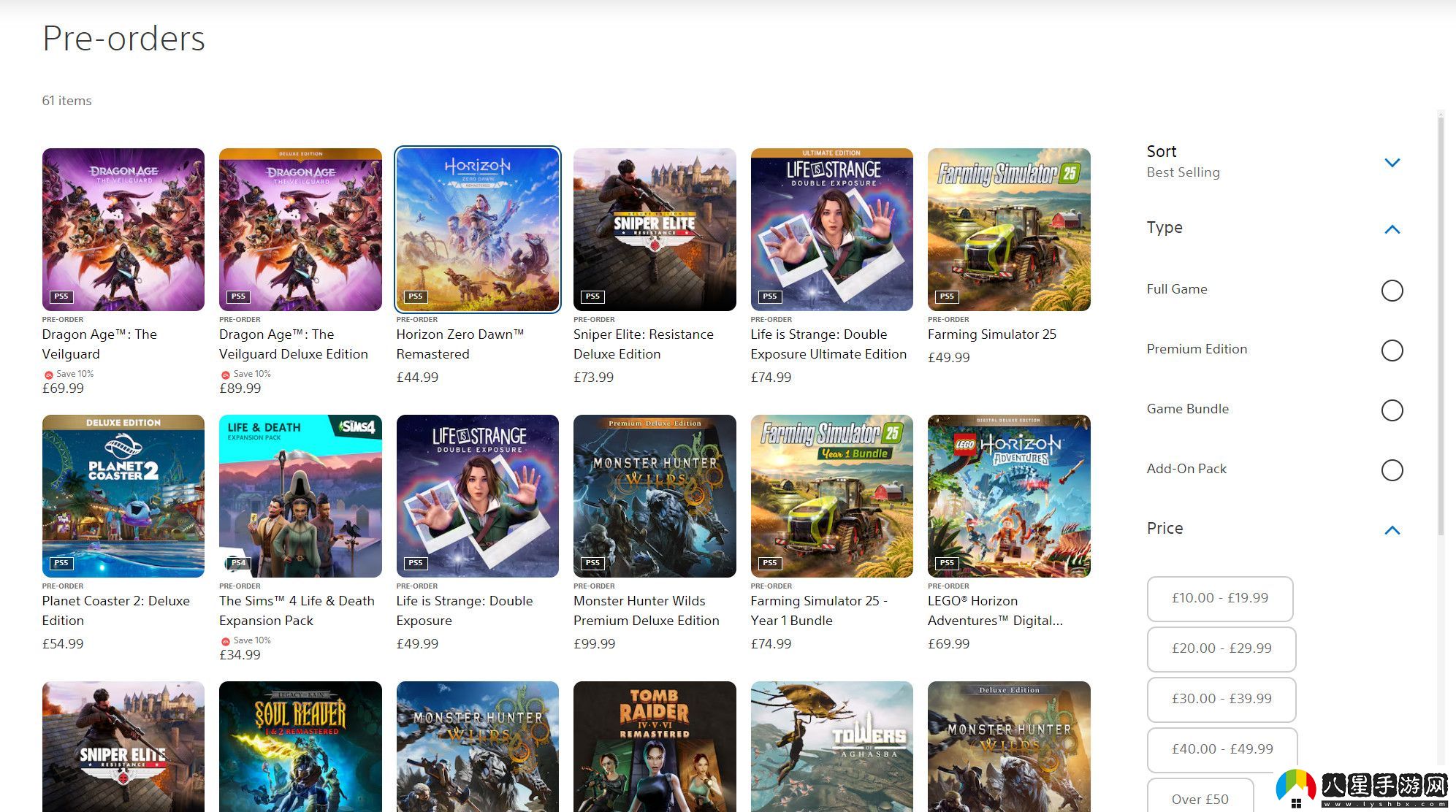The height and width of the screenshot is (812, 1456).
Task: Open the Sort dropdown chevron
Action: 1391,163
